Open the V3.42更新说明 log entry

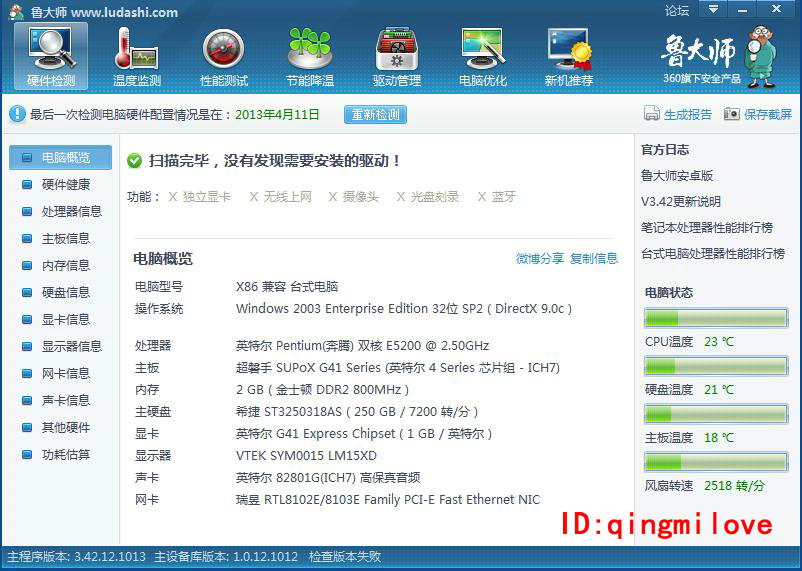coord(681,202)
